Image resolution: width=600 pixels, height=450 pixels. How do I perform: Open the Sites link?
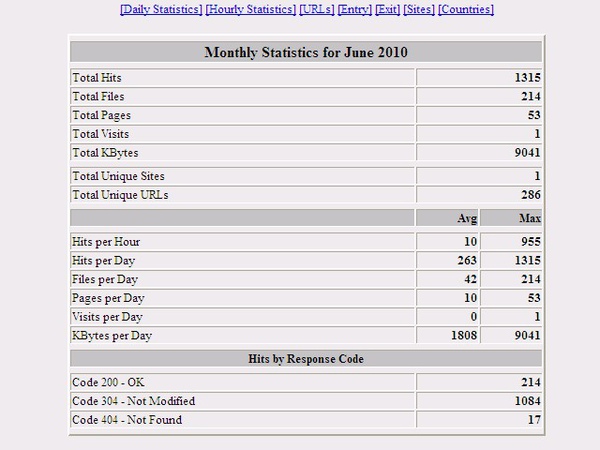click(419, 9)
